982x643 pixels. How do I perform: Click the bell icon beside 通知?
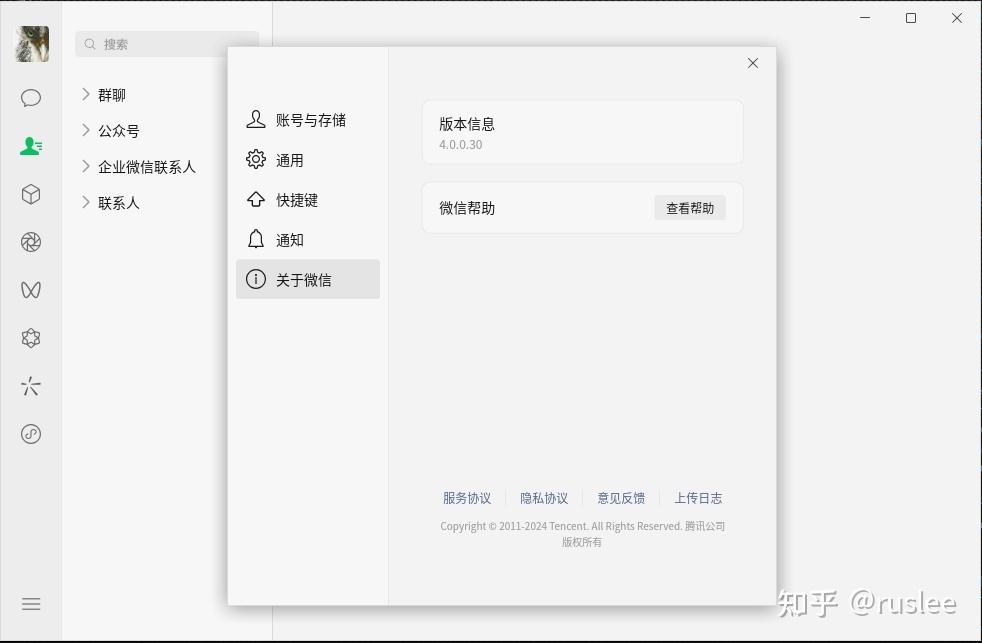click(256, 239)
